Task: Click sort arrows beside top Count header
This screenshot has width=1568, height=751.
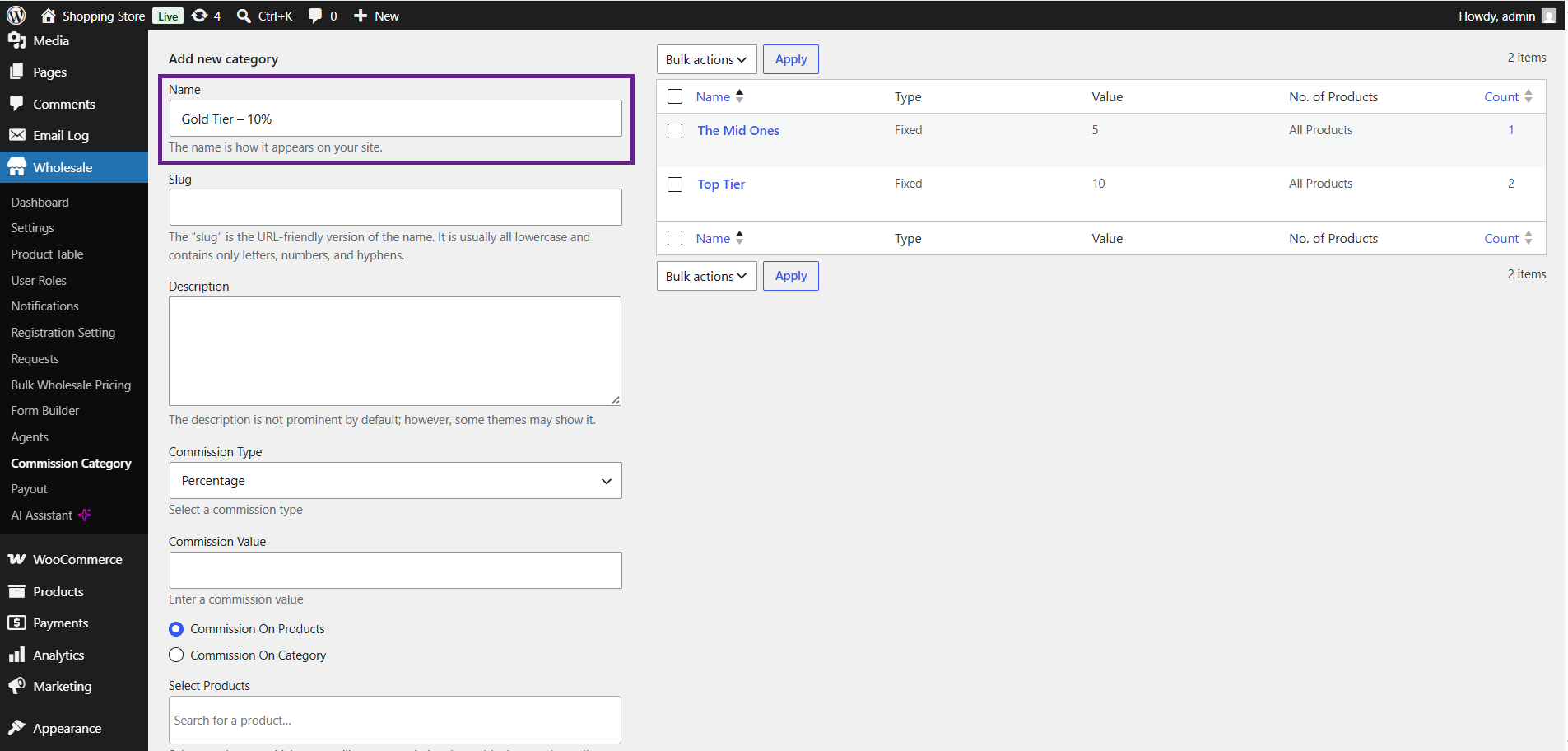Action: coord(1528,96)
